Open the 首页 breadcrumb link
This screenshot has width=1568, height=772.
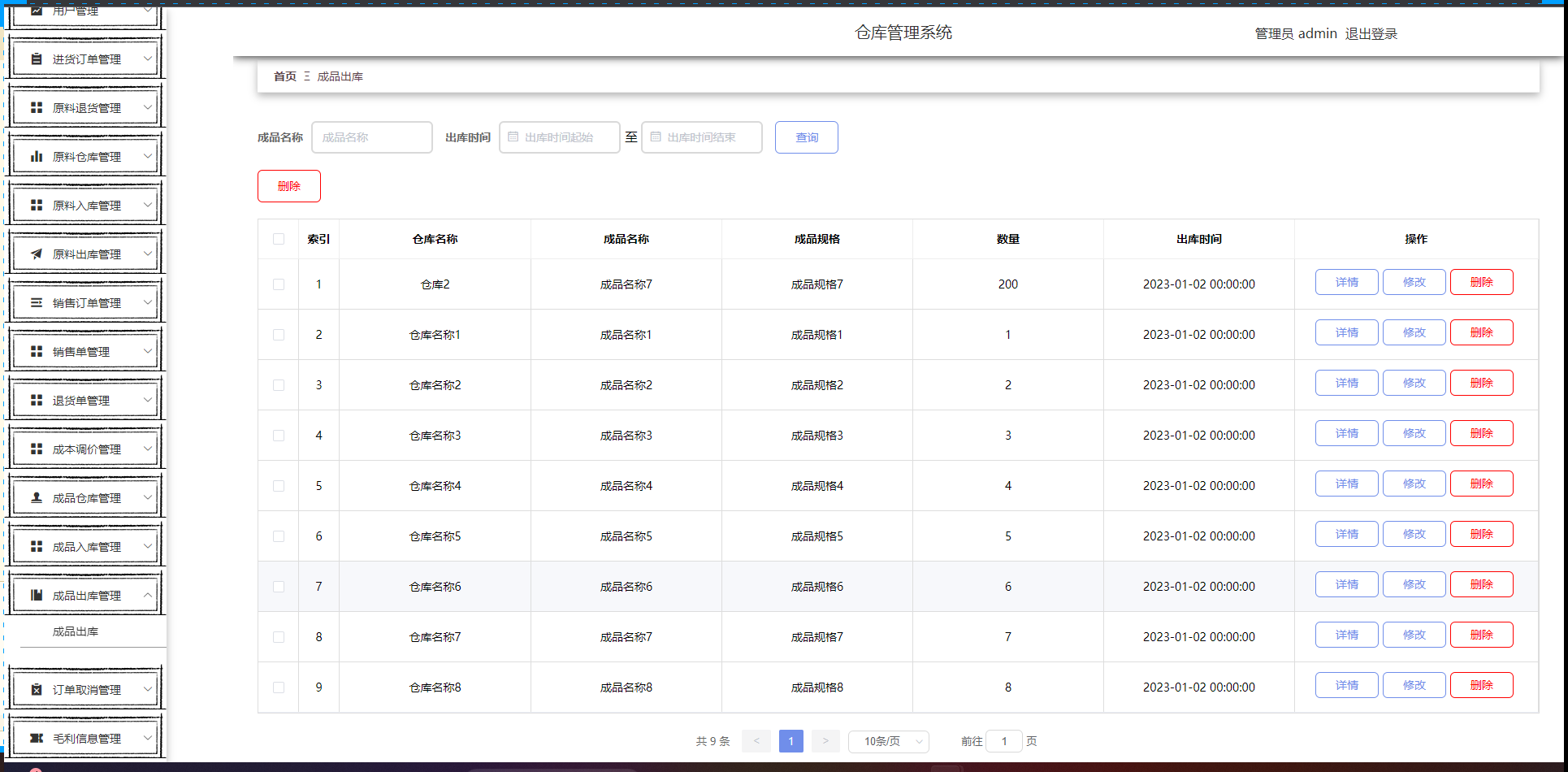coord(283,76)
